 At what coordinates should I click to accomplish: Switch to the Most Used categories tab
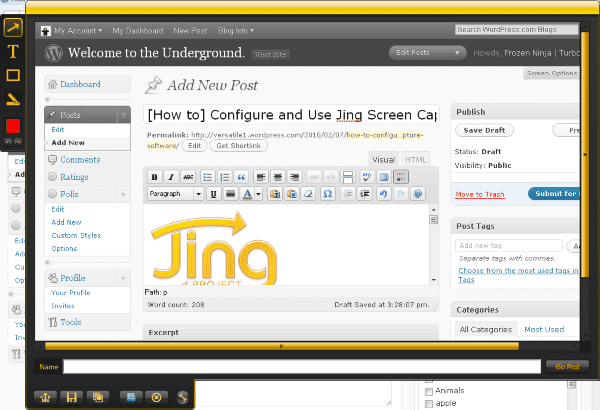click(x=545, y=329)
